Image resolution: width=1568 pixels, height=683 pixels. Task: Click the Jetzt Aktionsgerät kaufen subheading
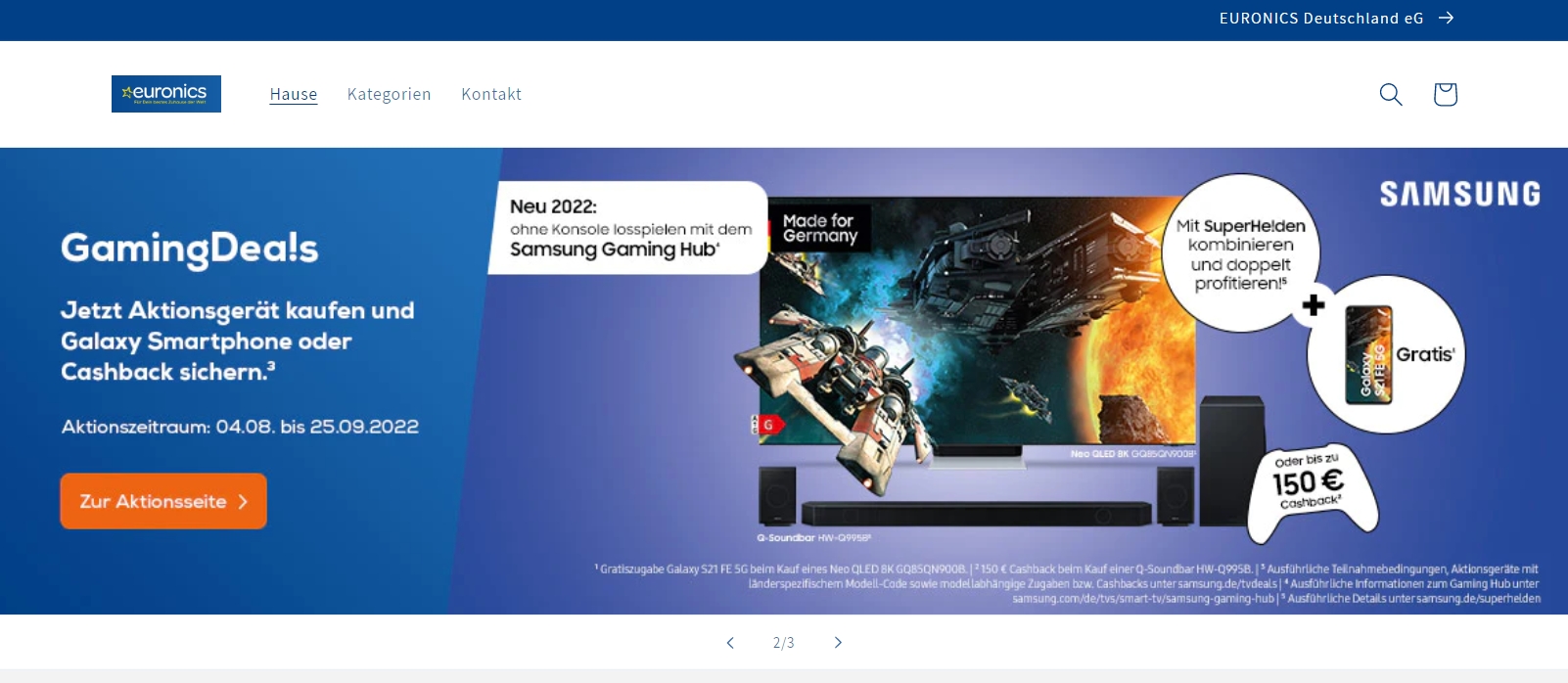click(x=238, y=341)
